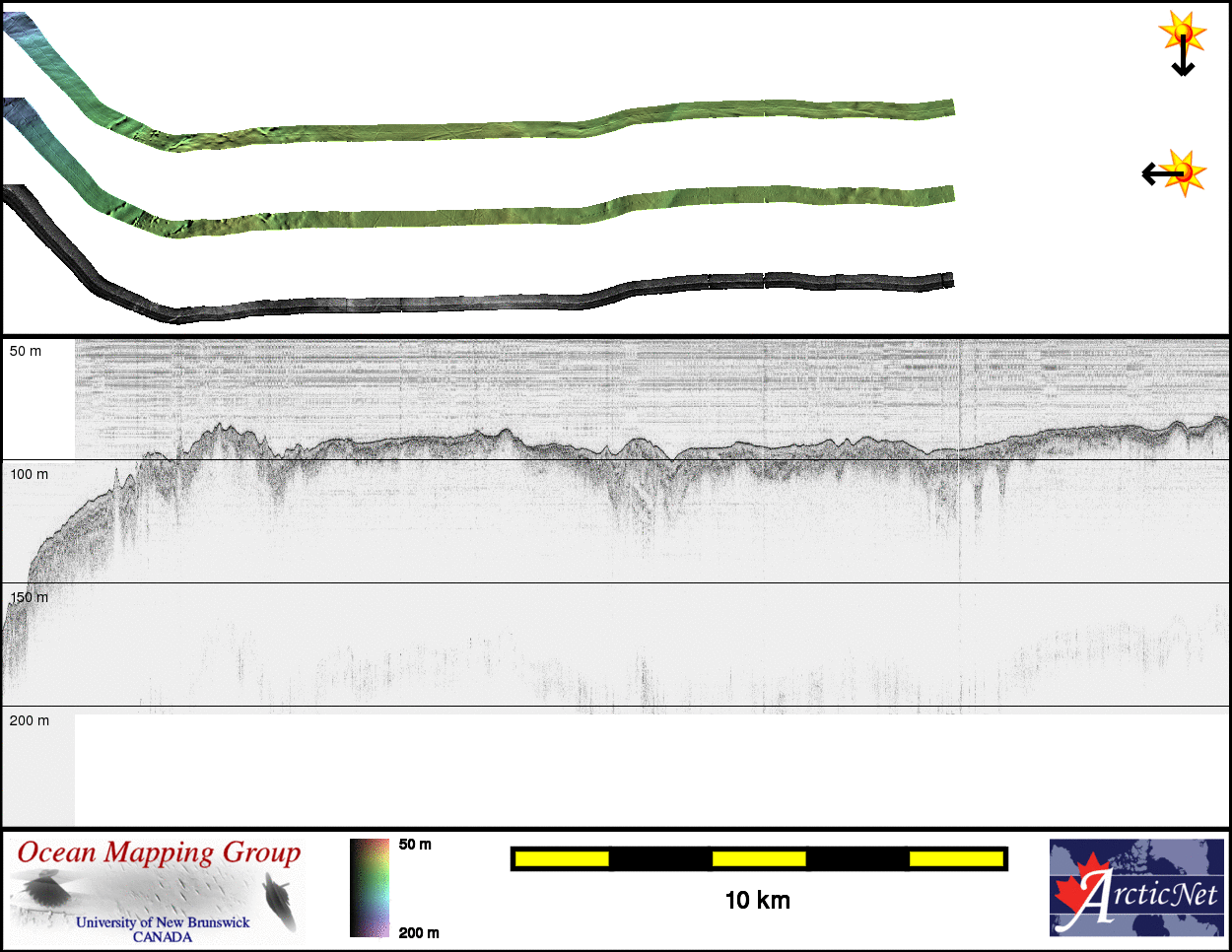Click the depth color scale bar
The width and height of the screenshot is (1232, 952).
tap(370, 887)
